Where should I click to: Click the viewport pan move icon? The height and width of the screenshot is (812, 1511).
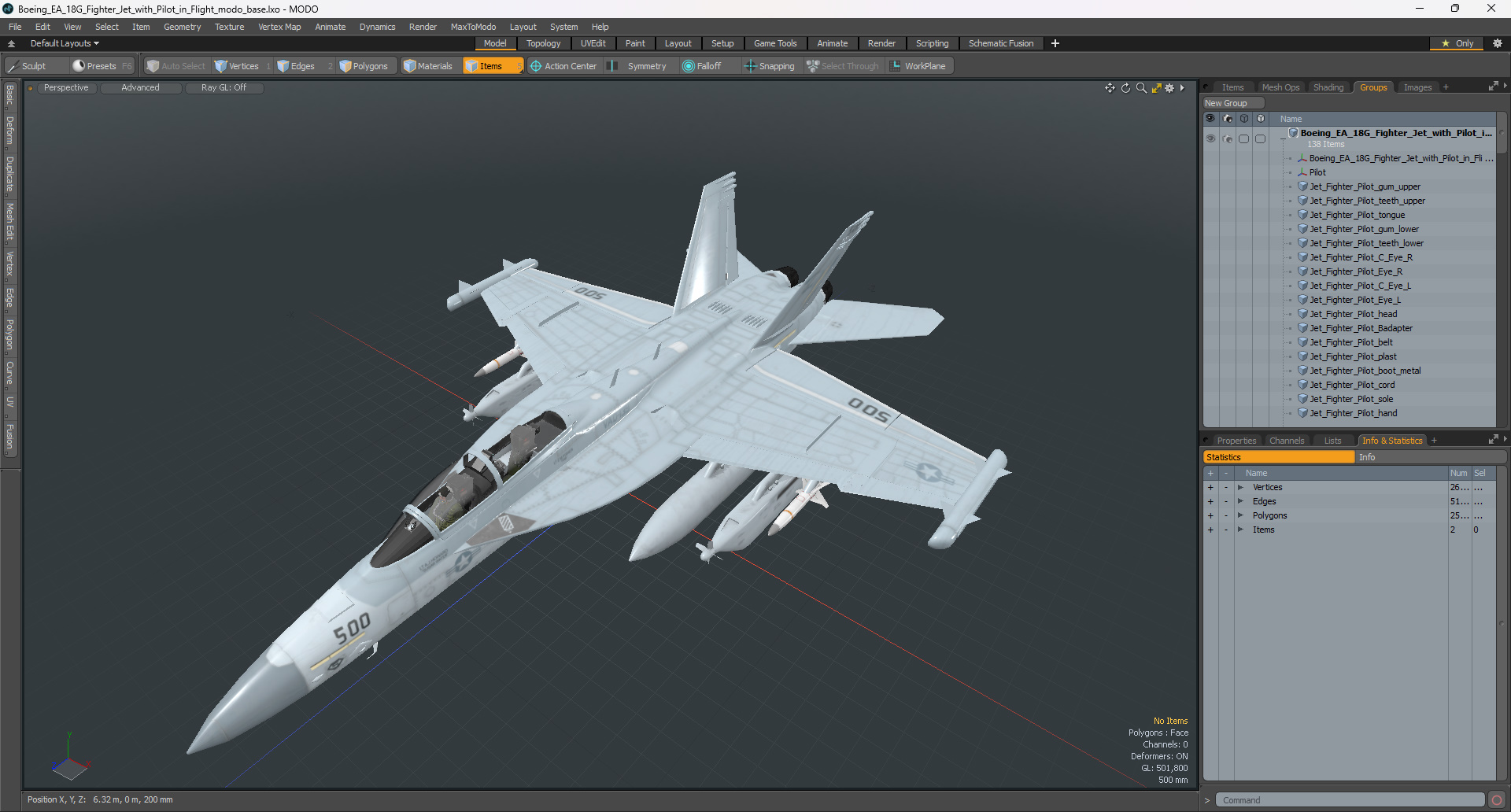[1110, 88]
